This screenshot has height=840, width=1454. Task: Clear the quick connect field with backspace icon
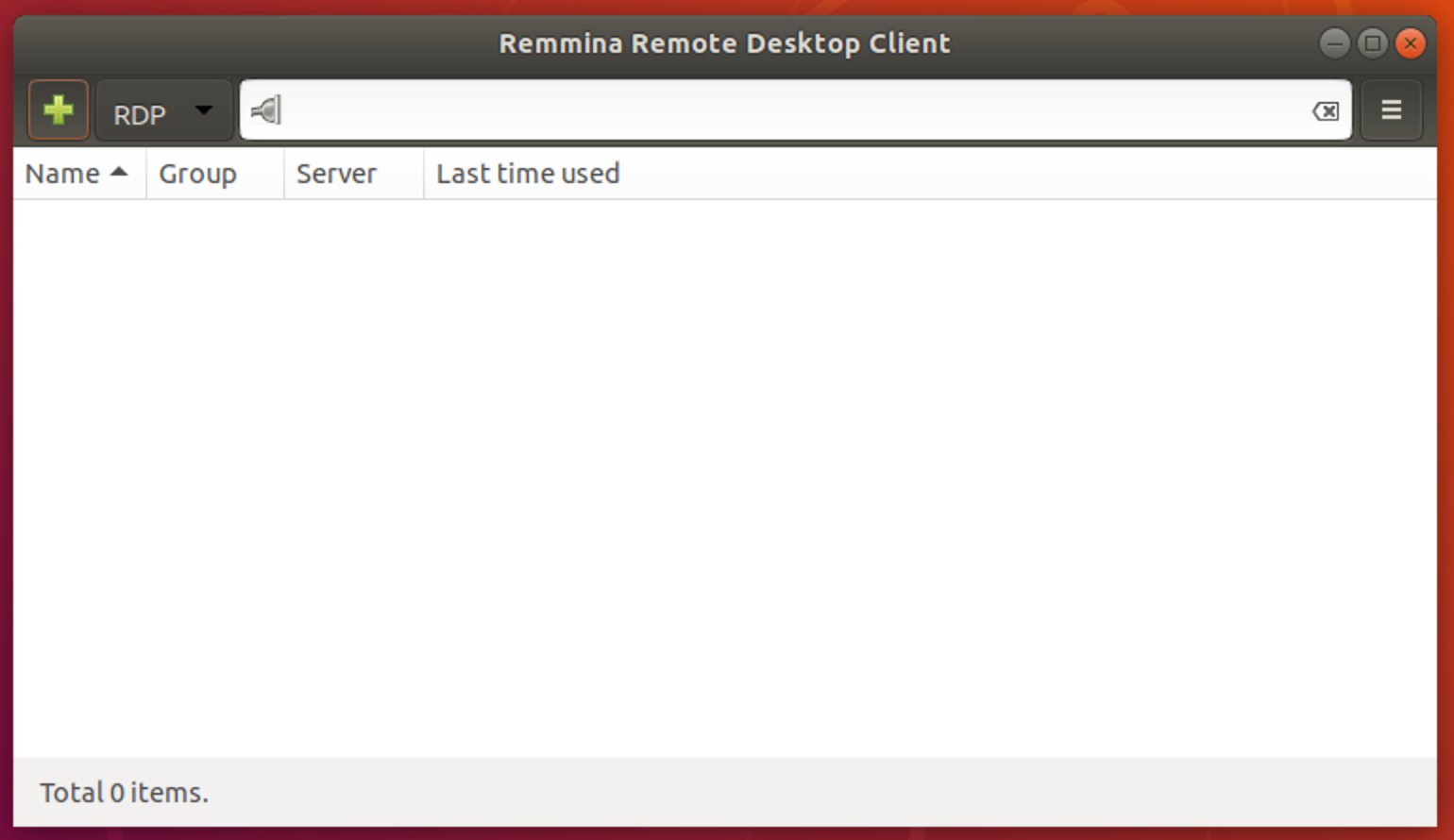1326,111
